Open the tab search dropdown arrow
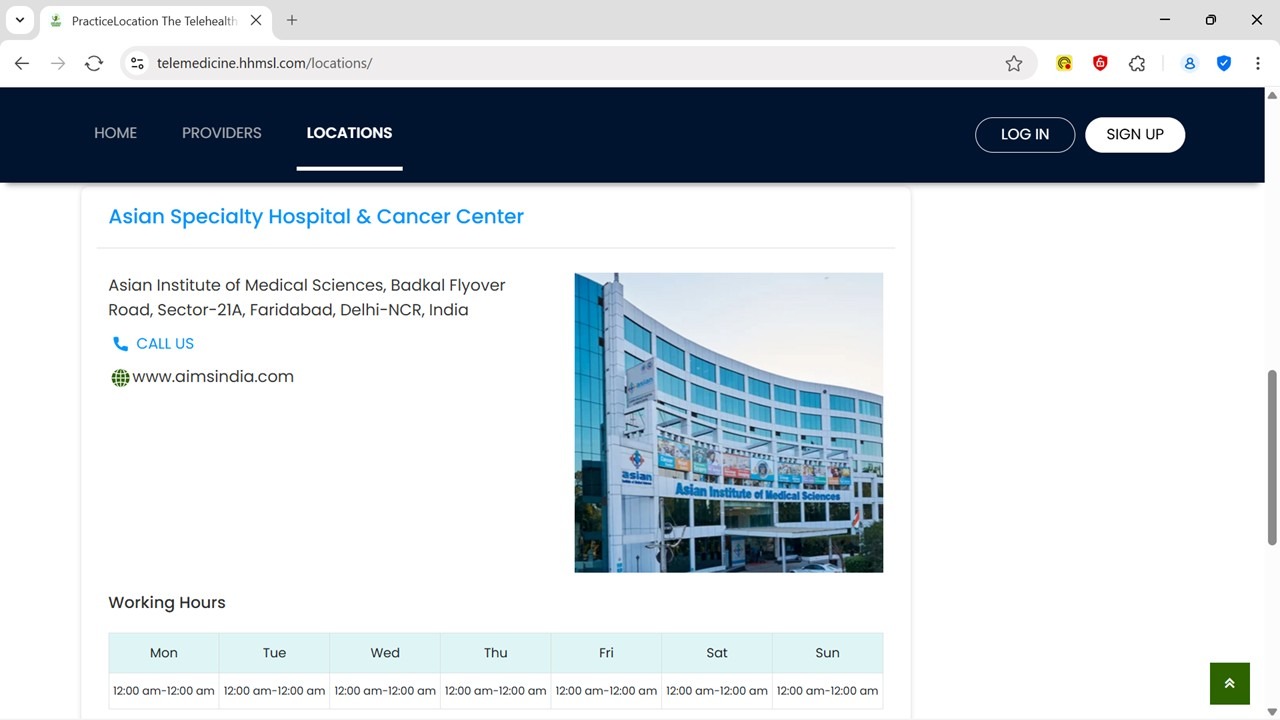The image size is (1280, 720). (19, 20)
